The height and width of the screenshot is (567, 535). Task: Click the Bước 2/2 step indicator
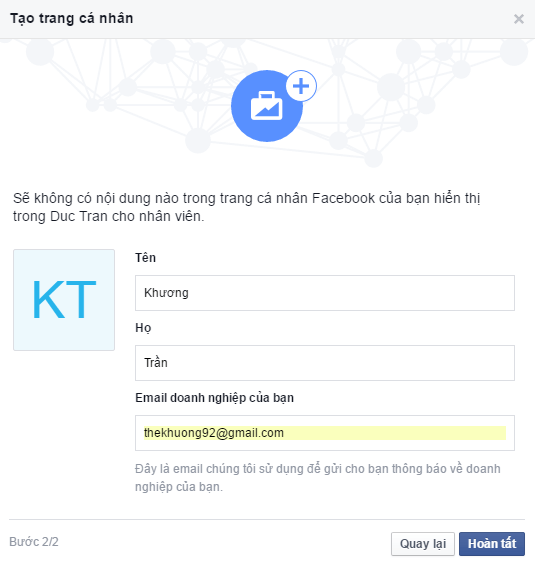pyautogui.click(x=34, y=542)
